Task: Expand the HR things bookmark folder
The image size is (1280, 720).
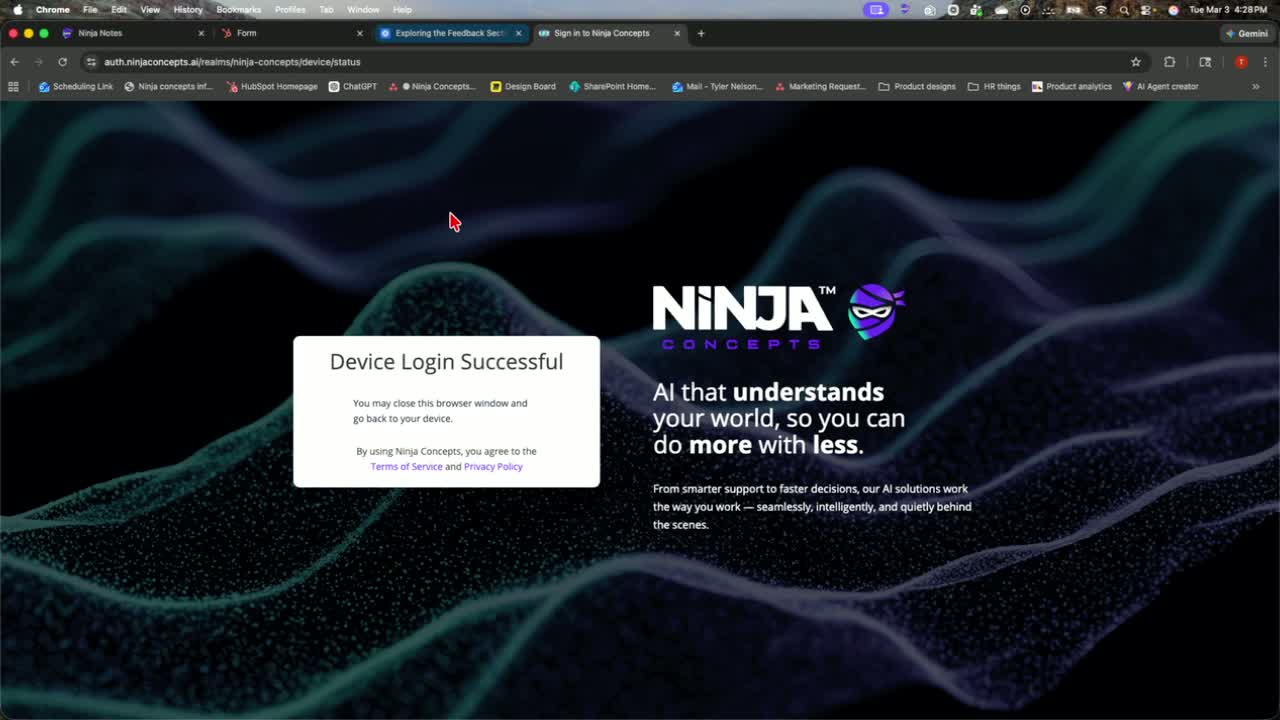Action: coord(994,87)
